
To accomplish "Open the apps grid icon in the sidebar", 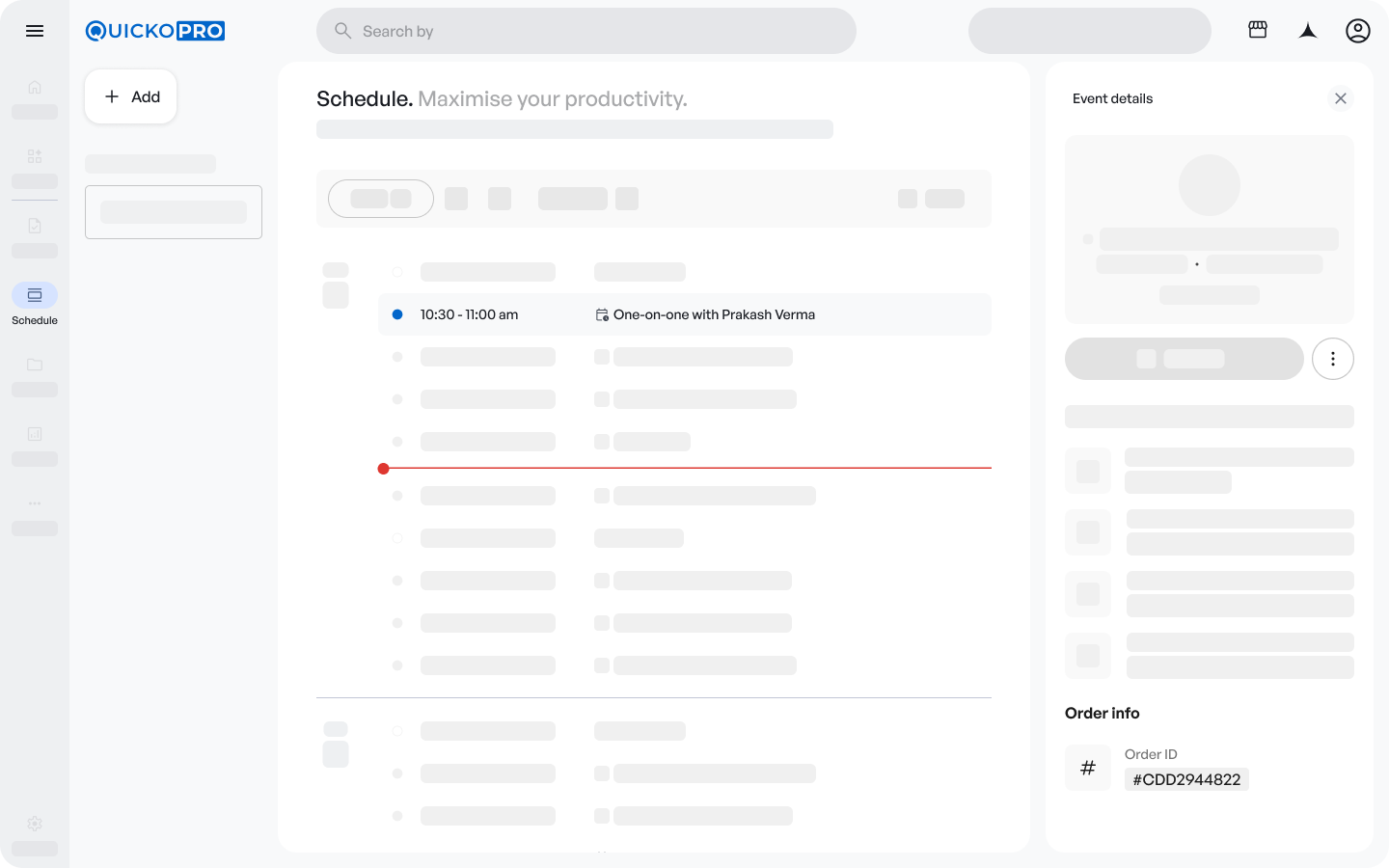I will point(35,156).
